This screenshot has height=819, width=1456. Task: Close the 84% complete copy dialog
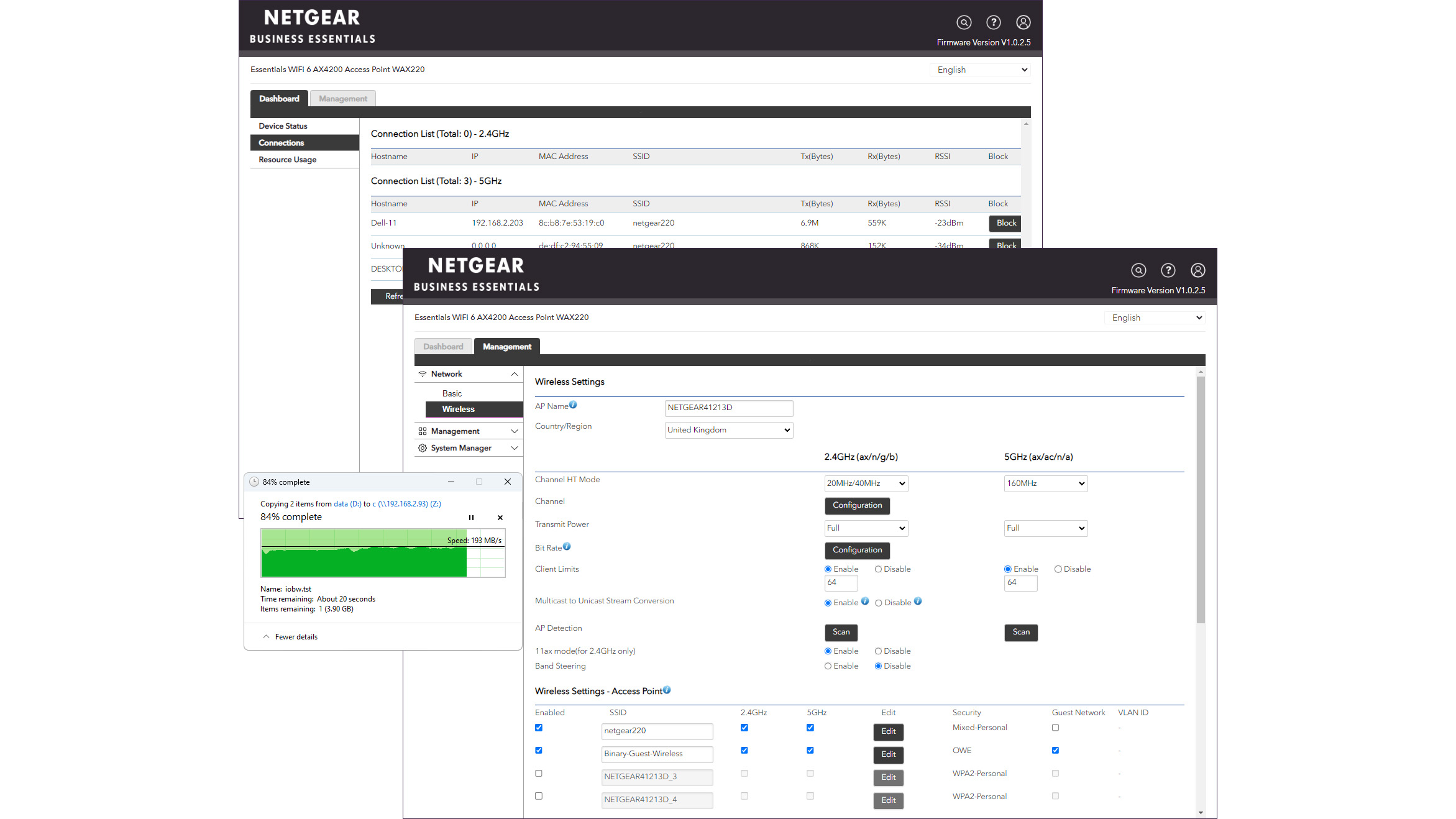[x=508, y=482]
